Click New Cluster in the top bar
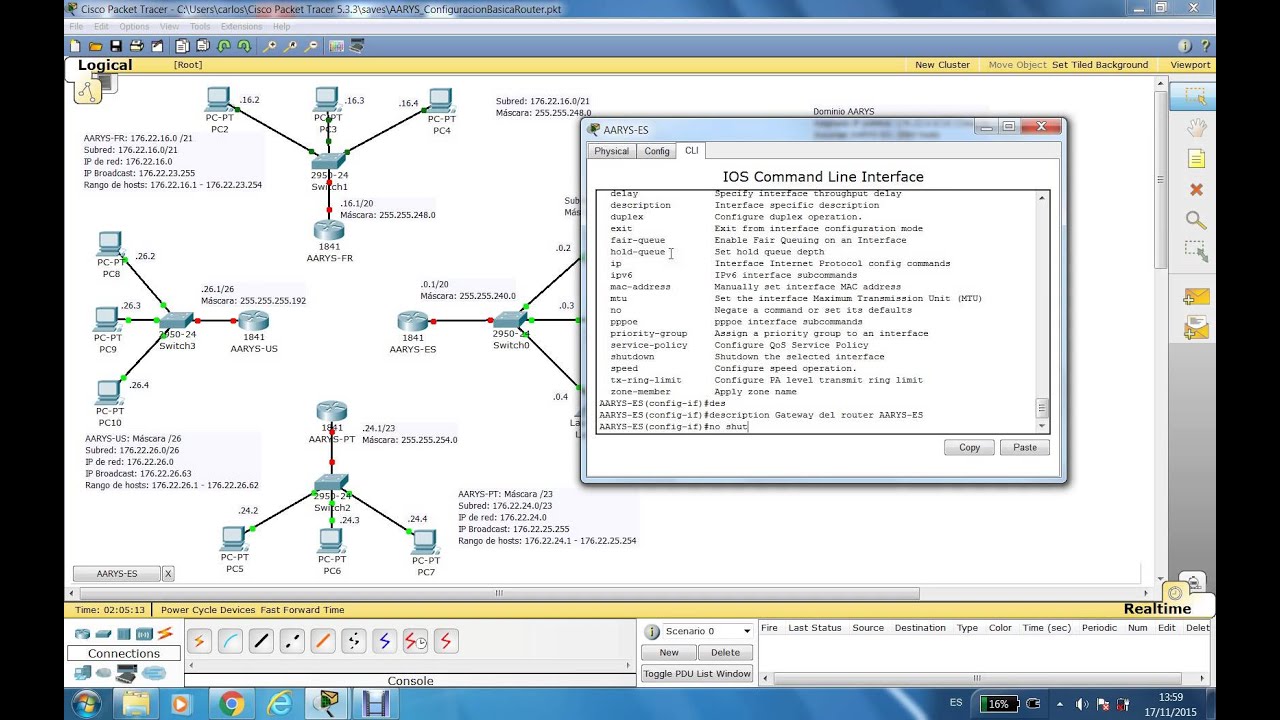This screenshot has height=720, width=1280. [942, 65]
